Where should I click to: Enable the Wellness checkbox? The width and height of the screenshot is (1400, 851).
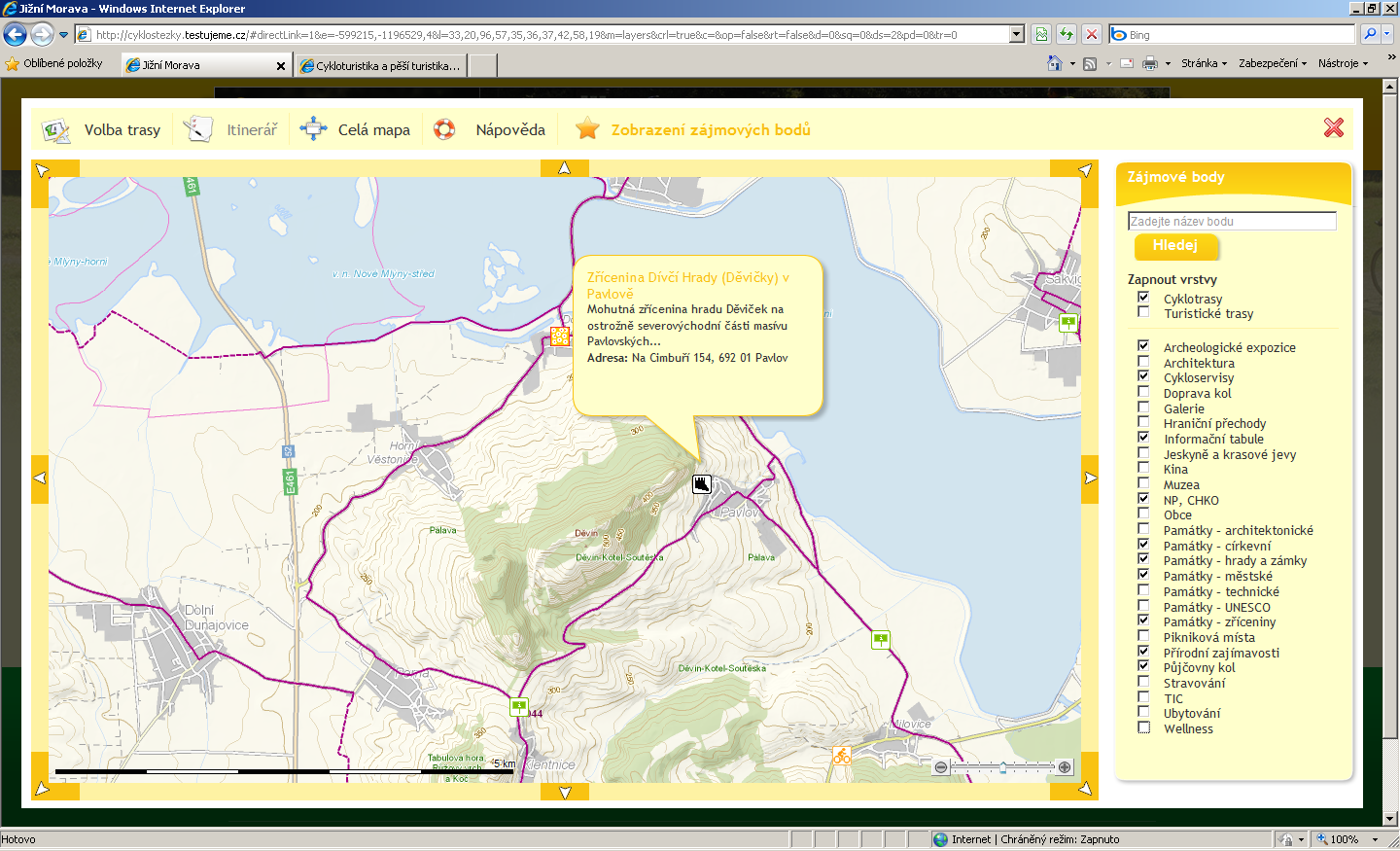click(x=1143, y=727)
